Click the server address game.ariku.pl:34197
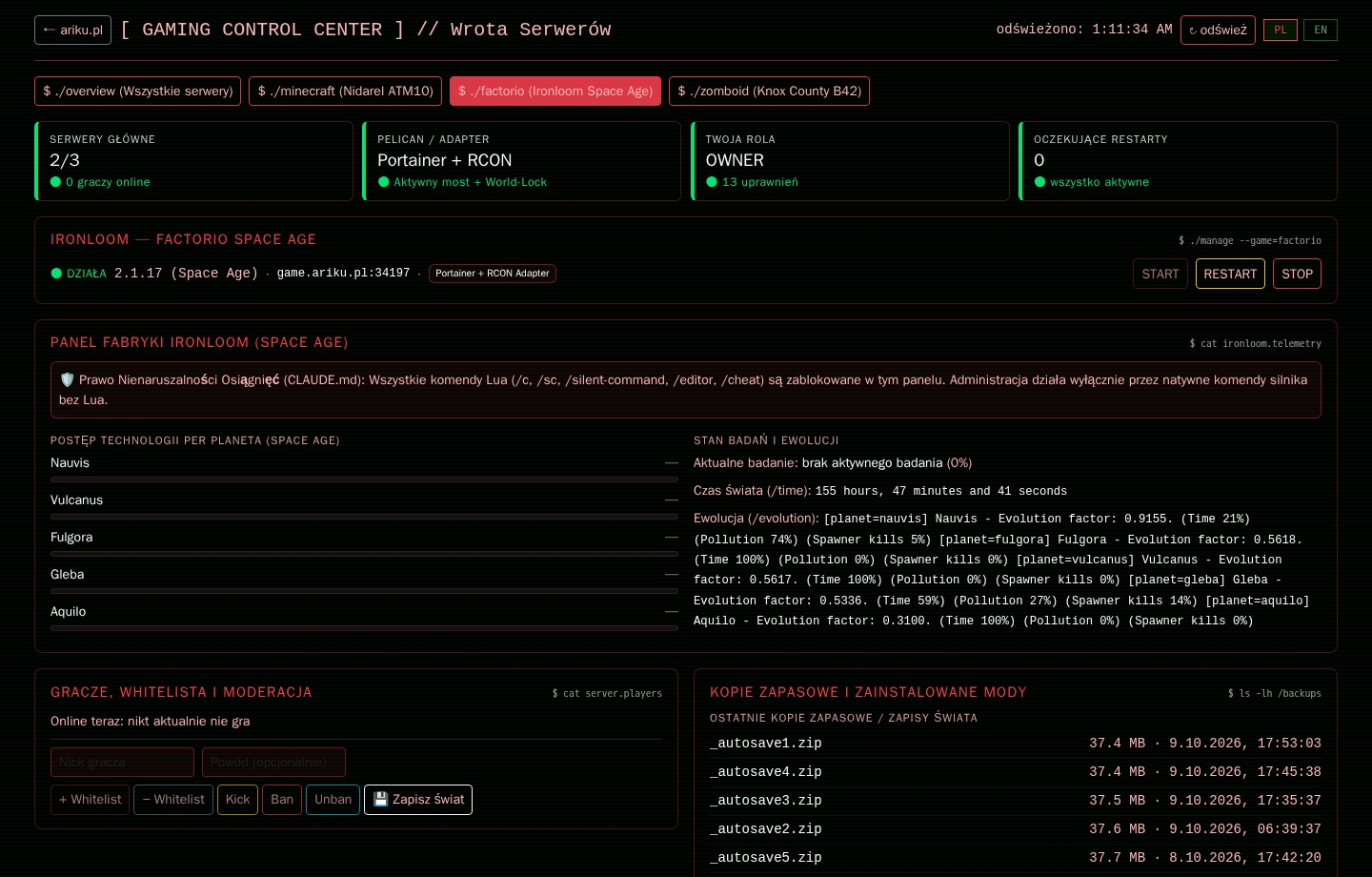Viewport: 1372px width, 877px height. [x=343, y=274]
